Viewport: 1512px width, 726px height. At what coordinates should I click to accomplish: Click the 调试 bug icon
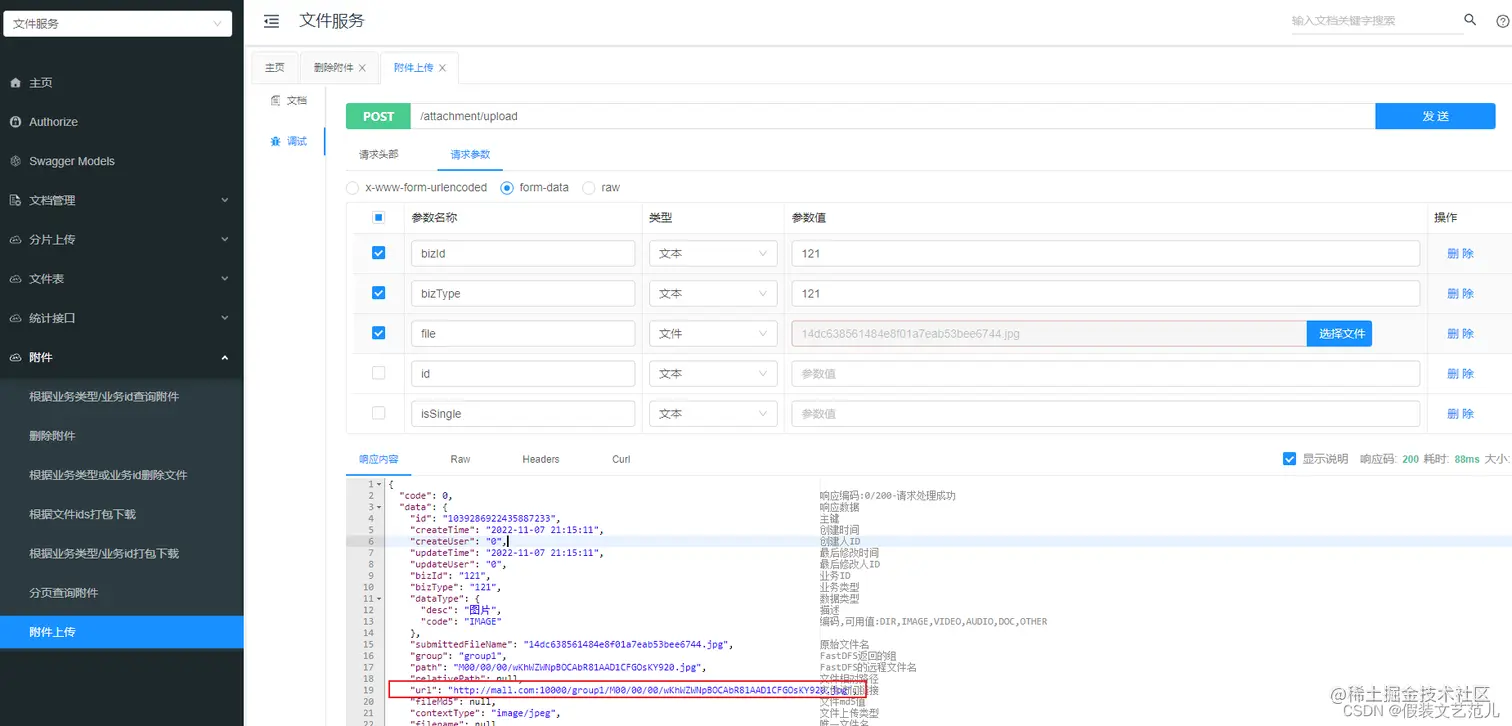pos(276,142)
